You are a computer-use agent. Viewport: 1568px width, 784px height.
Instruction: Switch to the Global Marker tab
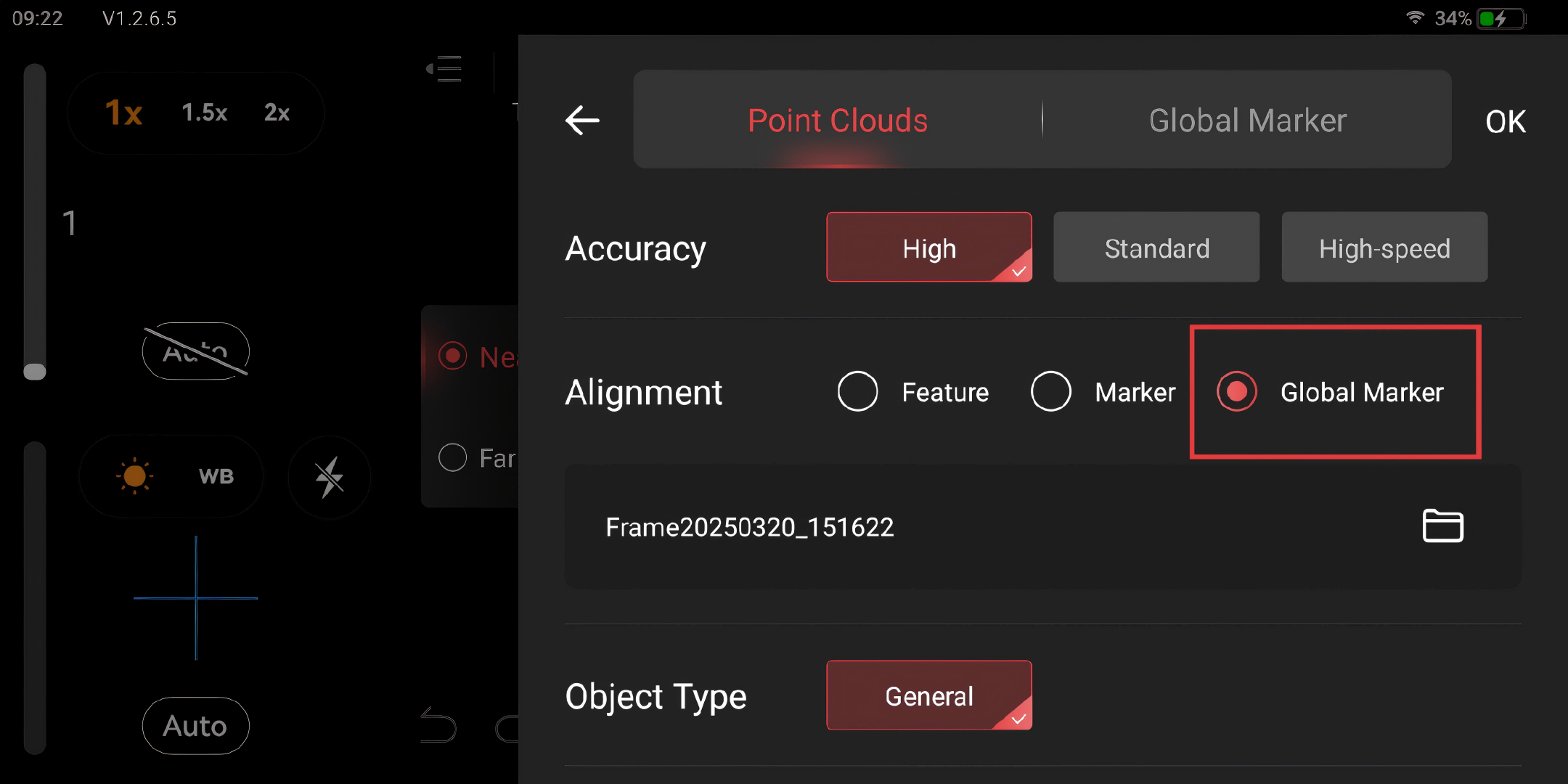tap(1247, 121)
